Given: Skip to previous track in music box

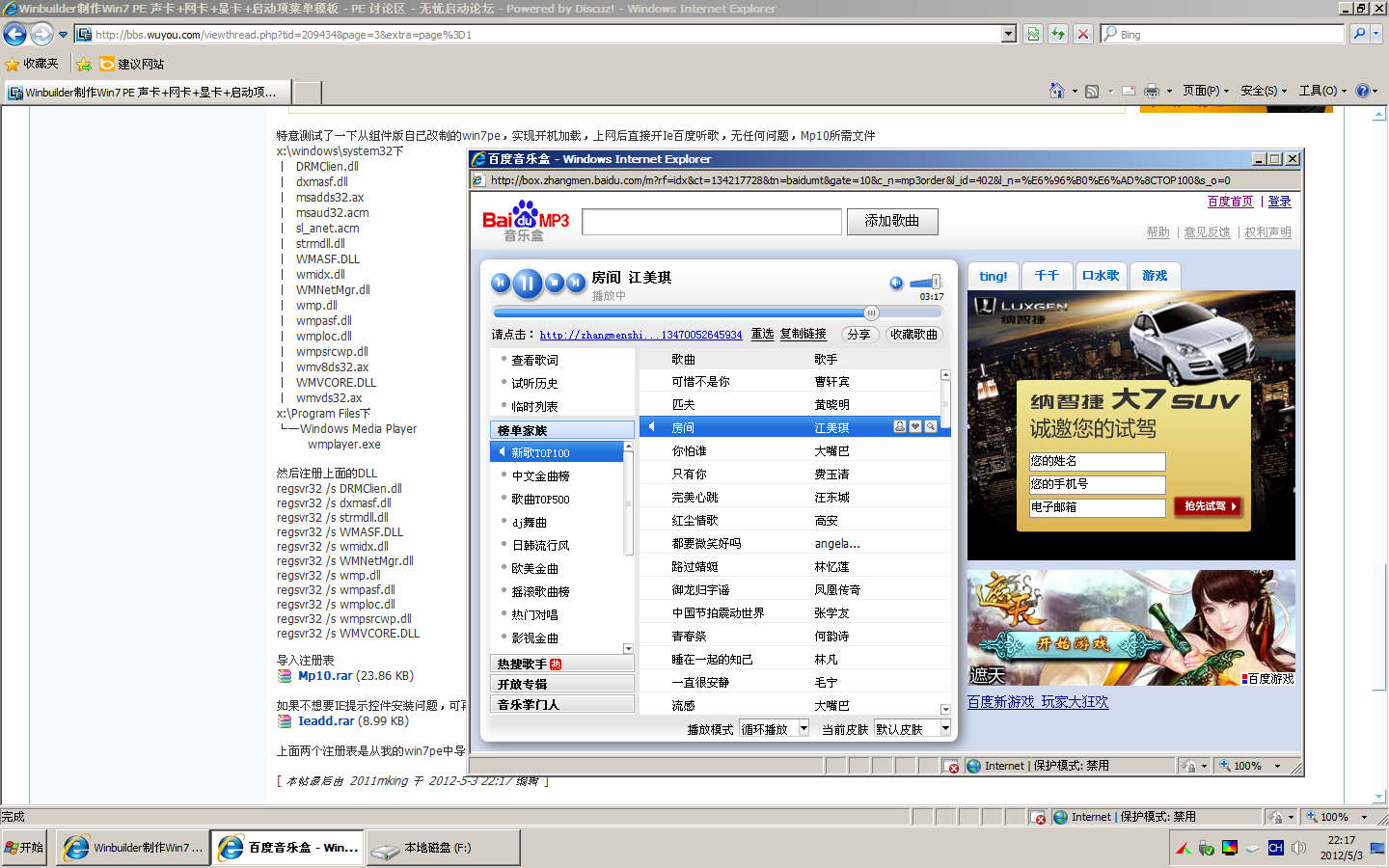Looking at the screenshot, I should pos(501,283).
